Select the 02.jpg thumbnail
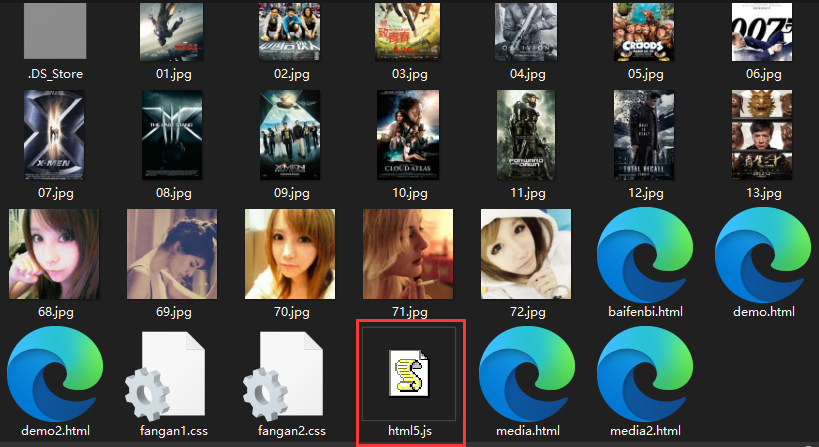This screenshot has height=447, width=819. 290,32
